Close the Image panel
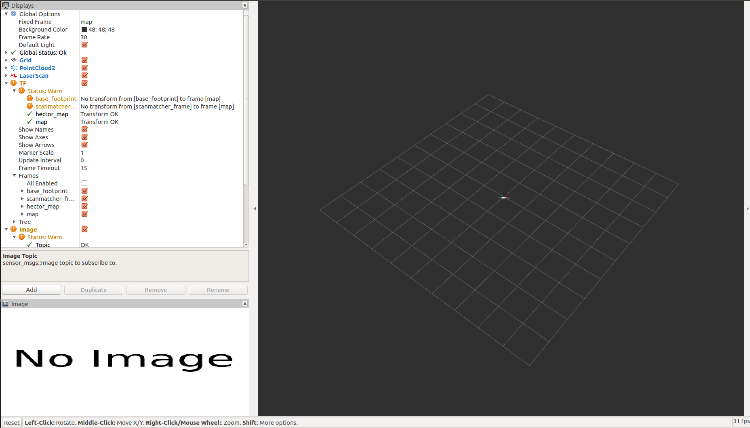Image resolution: width=750 pixels, height=428 pixels. pos(243,304)
